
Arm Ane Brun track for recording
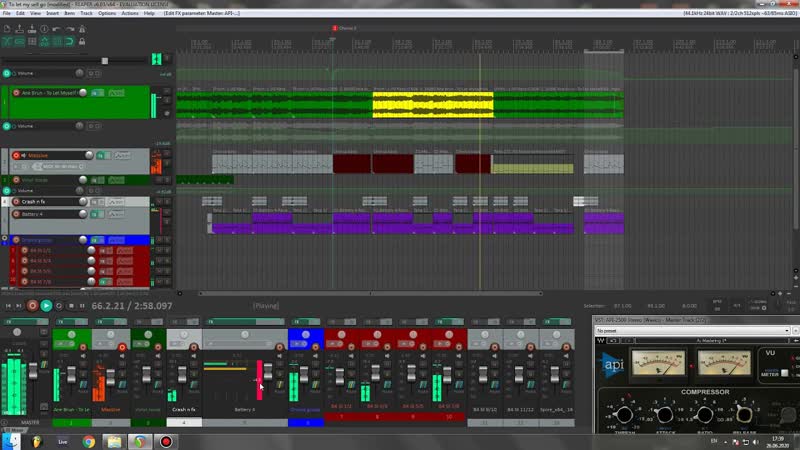pos(16,93)
